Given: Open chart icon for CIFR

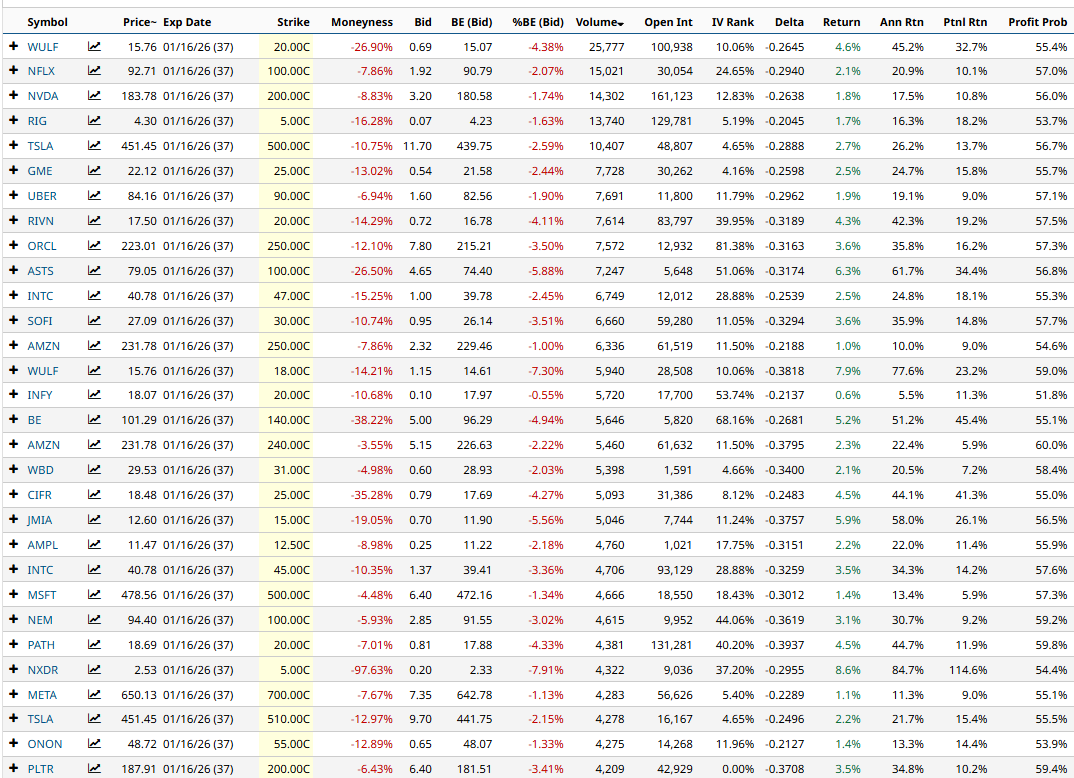Looking at the screenshot, I should (94, 495).
